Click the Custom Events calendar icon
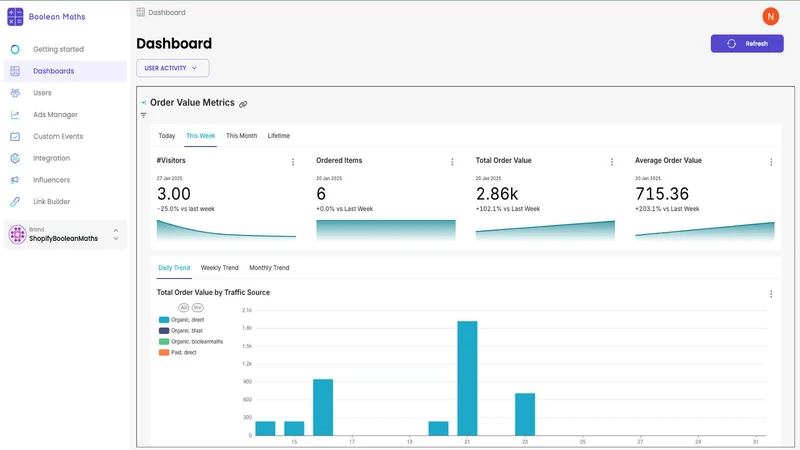This screenshot has width=800, height=450. (15, 136)
